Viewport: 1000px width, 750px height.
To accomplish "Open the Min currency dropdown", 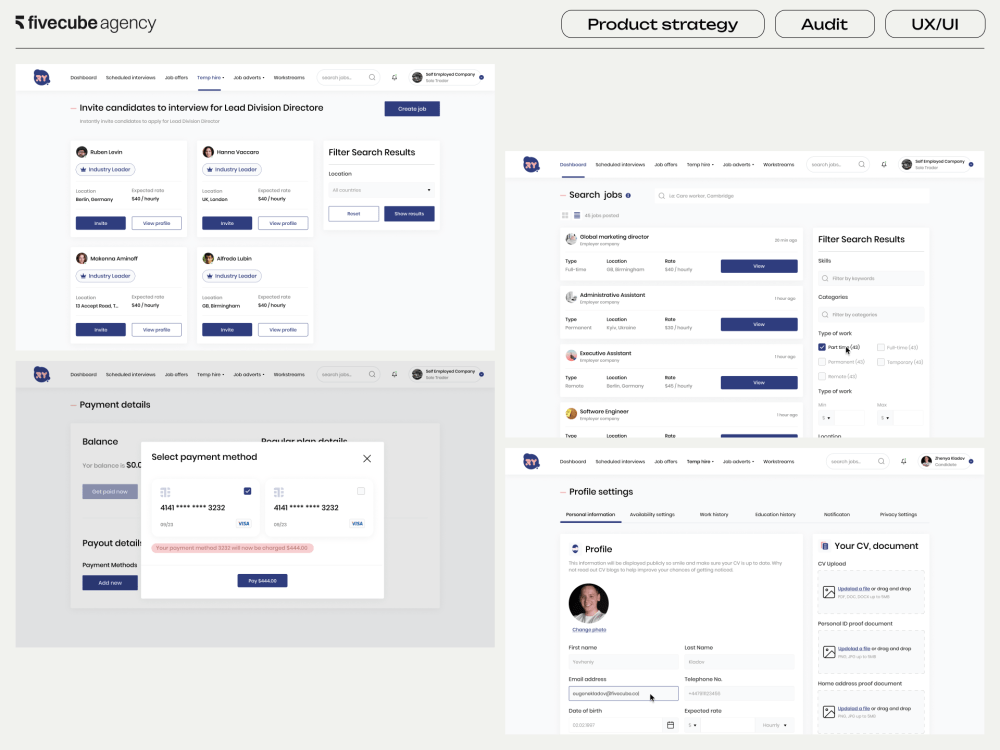I will coord(825,418).
